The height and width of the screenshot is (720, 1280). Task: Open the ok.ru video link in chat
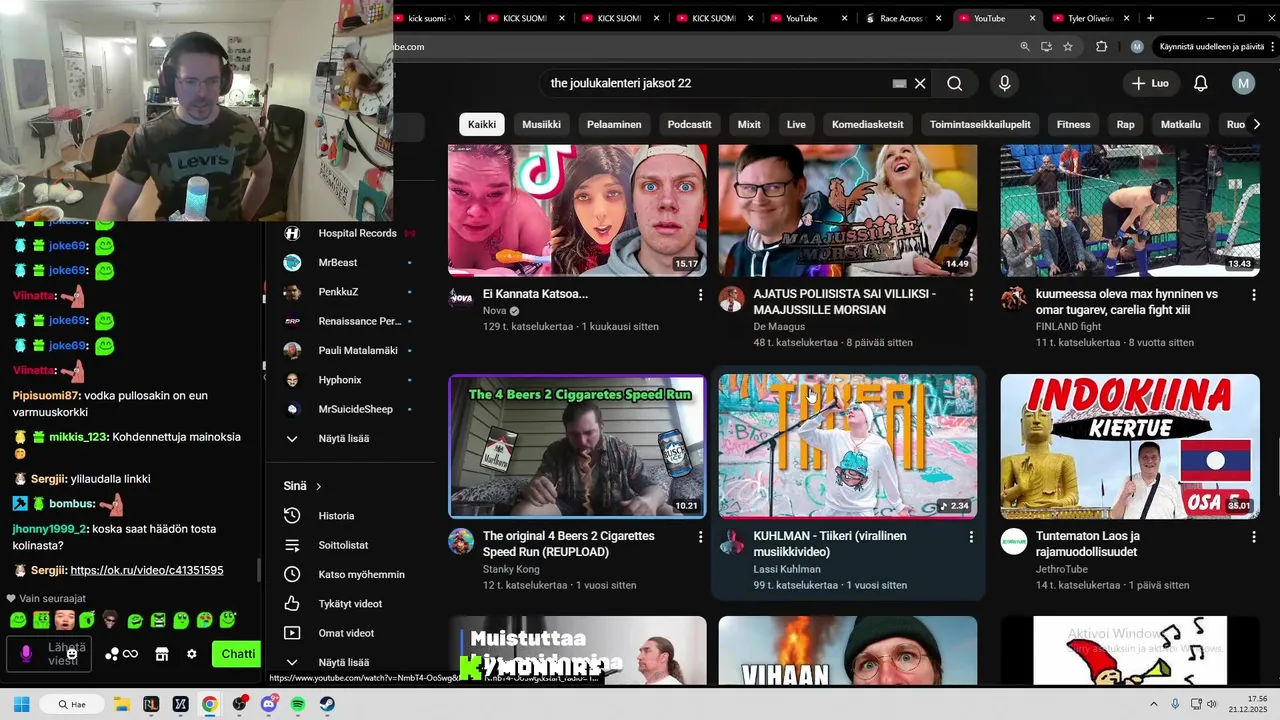147,570
